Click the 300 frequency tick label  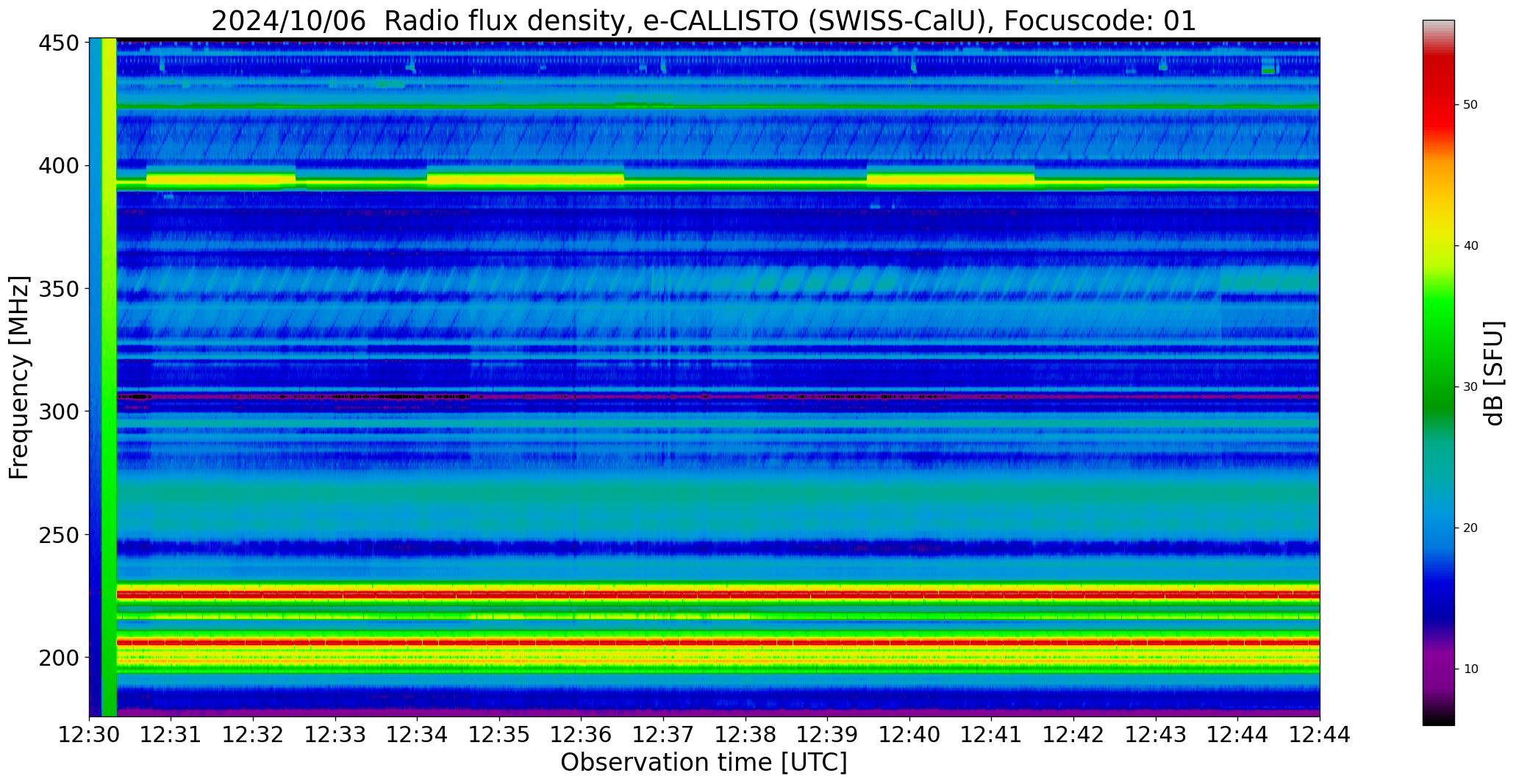coord(58,411)
